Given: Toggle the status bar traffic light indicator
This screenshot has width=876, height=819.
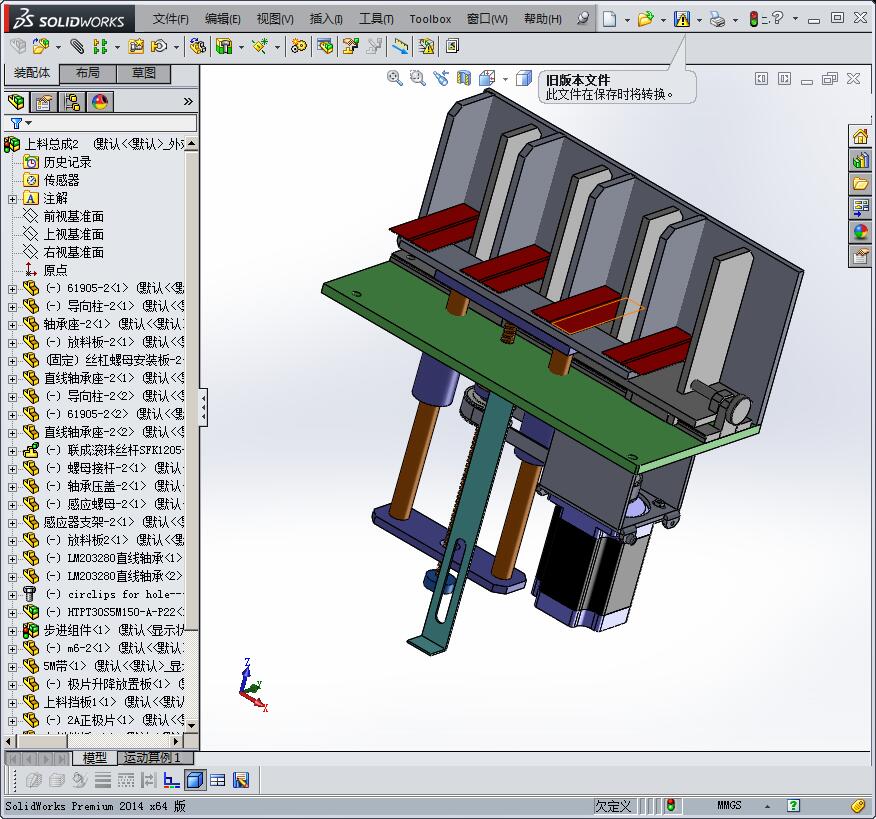Looking at the screenshot, I should [x=670, y=806].
